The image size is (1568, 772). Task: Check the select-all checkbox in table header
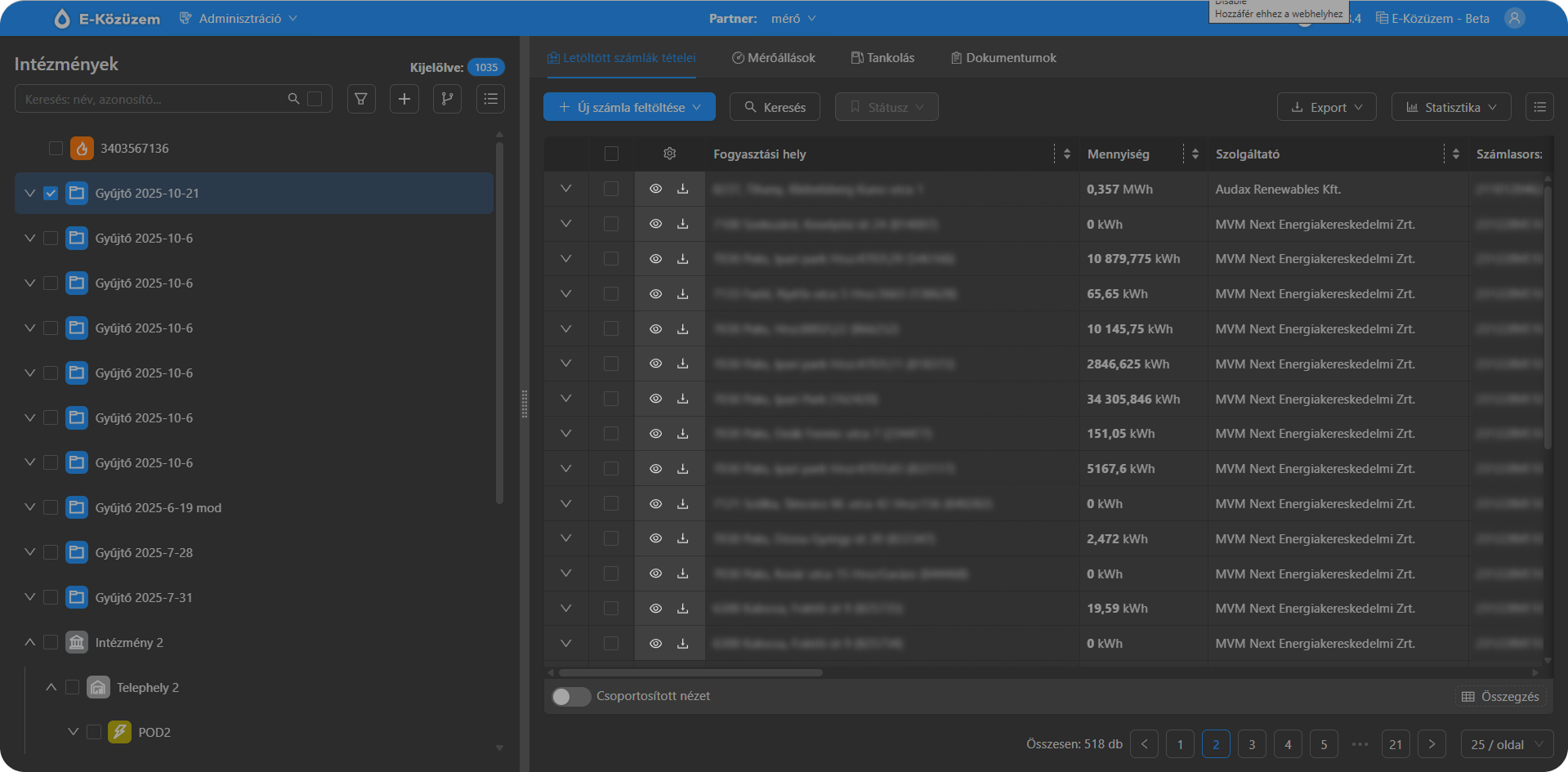point(611,154)
